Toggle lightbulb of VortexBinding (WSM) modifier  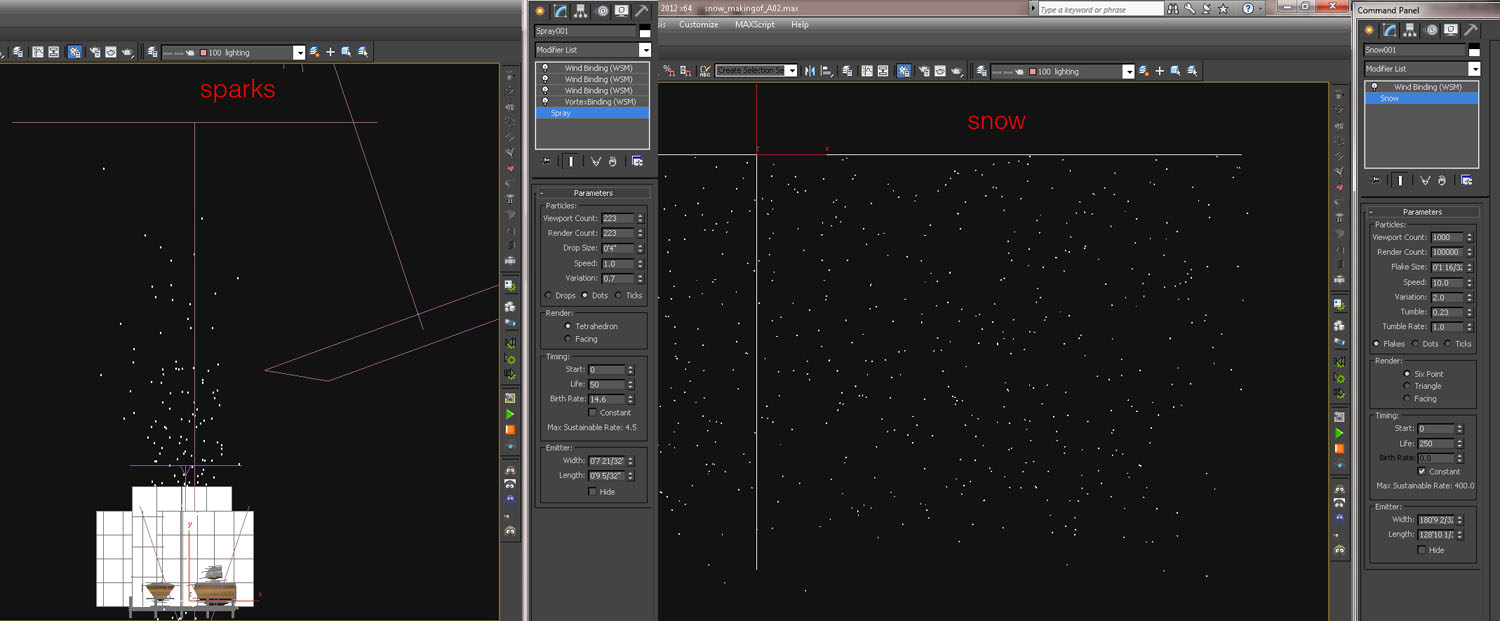point(545,101)
